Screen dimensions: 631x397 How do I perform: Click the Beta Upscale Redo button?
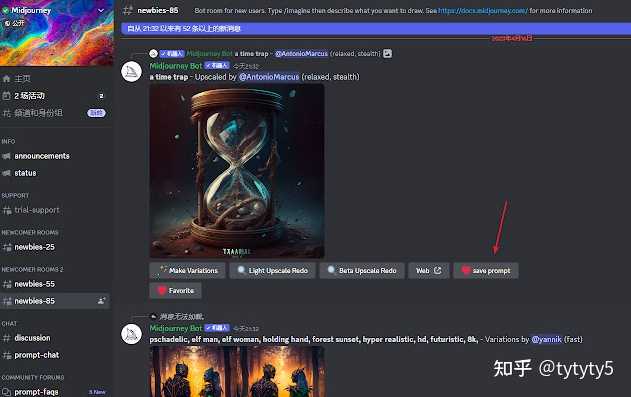point(362,271)
